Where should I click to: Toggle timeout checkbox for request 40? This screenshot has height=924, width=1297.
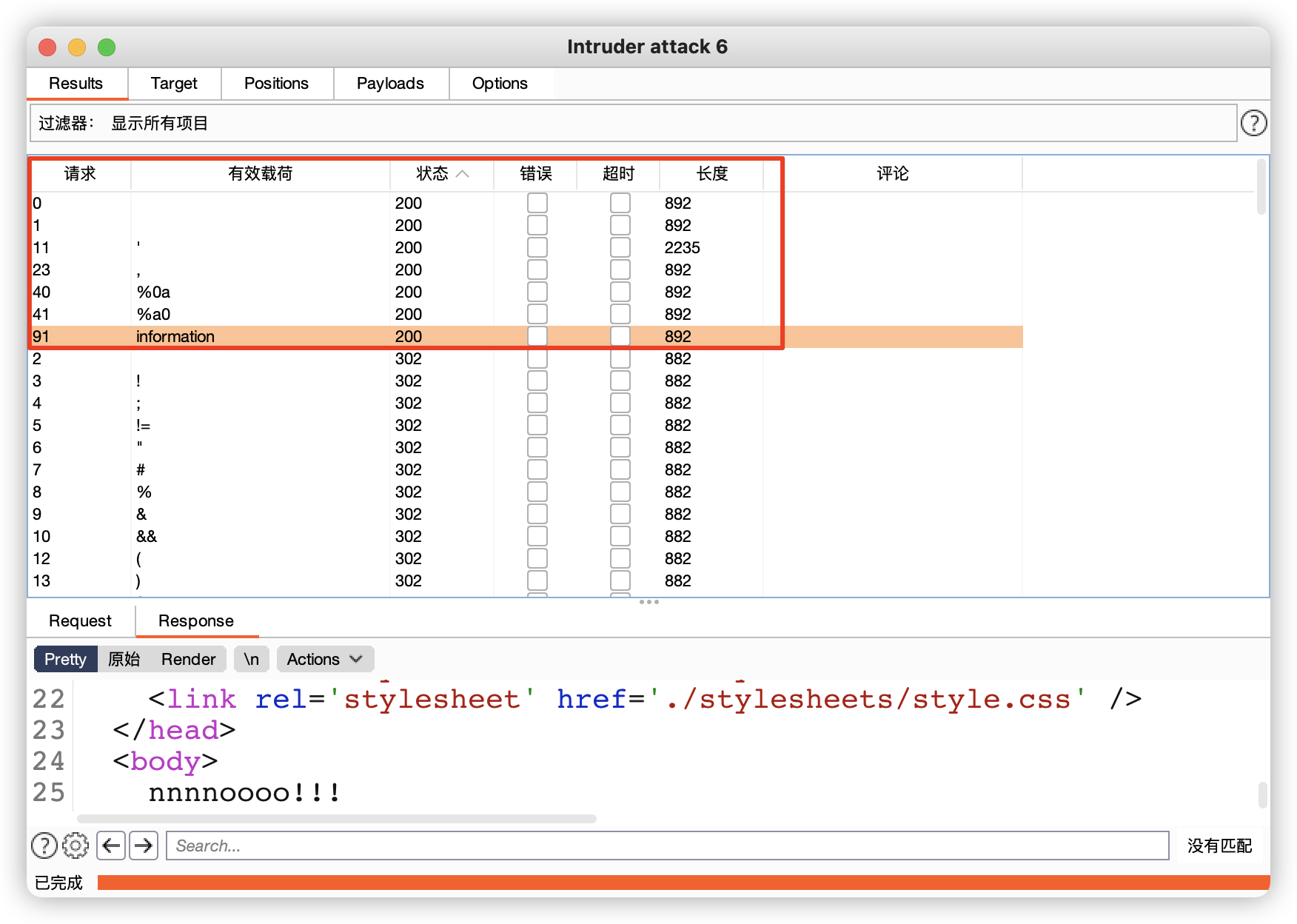[620, 292]
